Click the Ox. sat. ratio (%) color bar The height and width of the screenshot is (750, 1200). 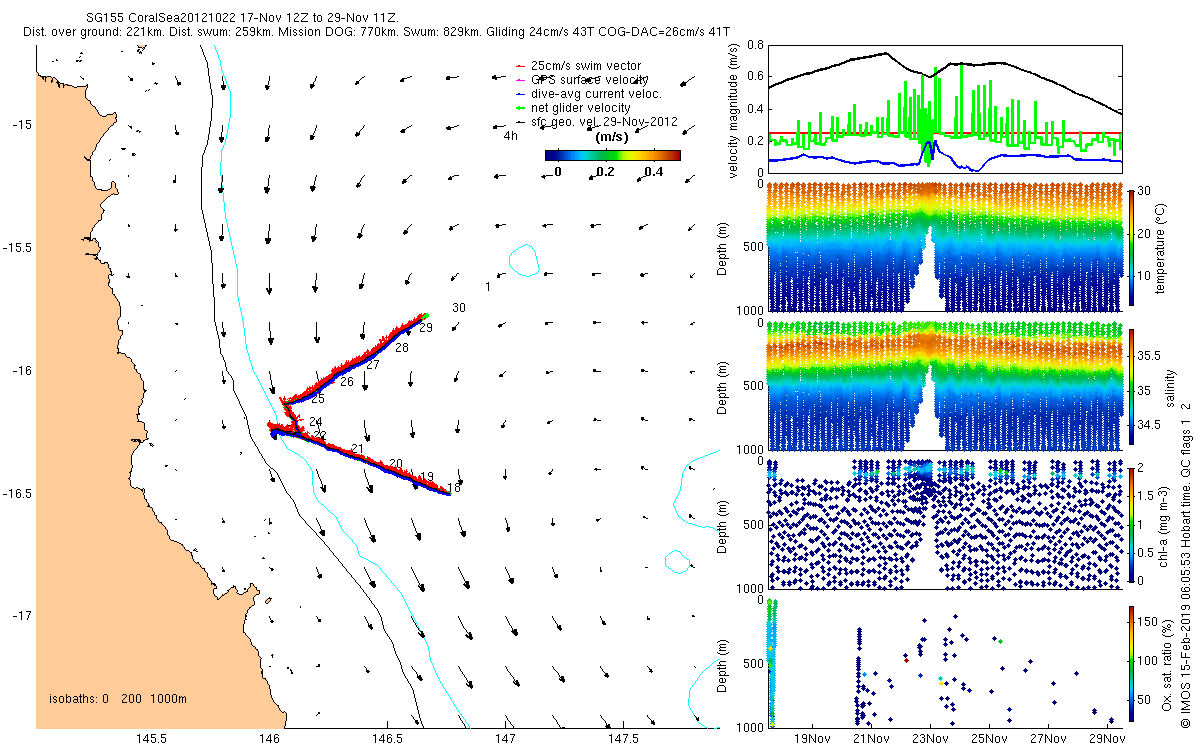point(1132,666)
